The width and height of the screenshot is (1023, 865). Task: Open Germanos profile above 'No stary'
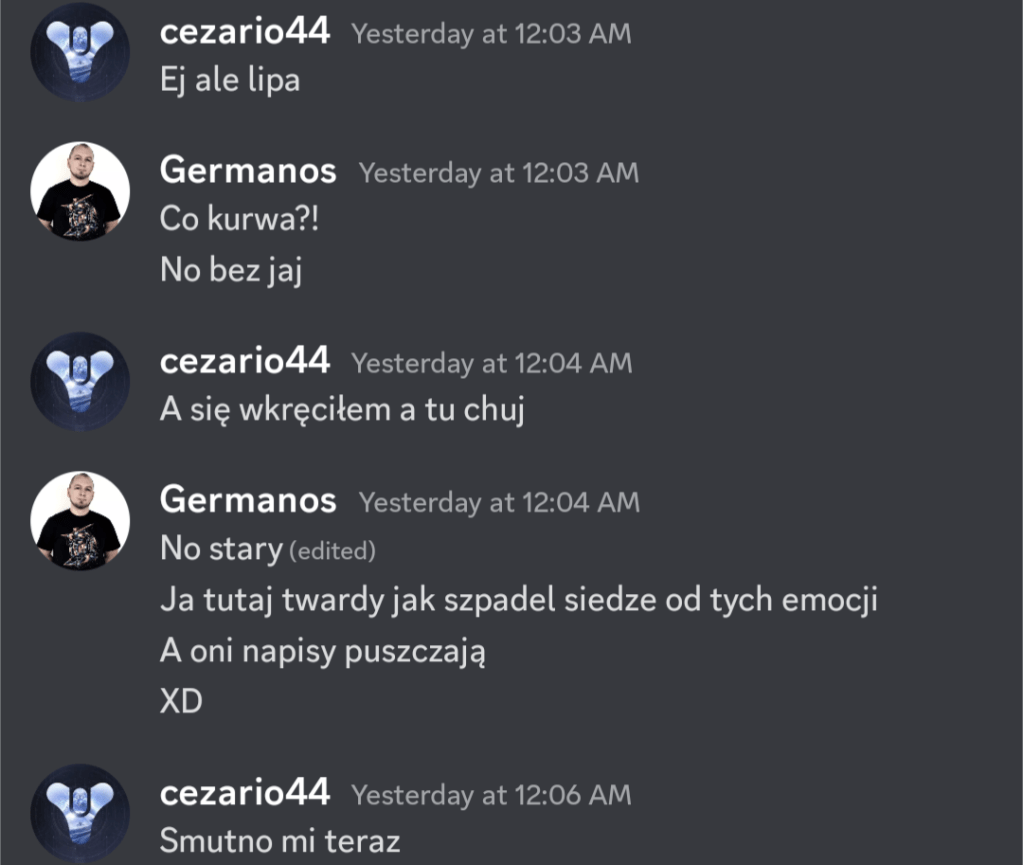[x=248, y=500]
